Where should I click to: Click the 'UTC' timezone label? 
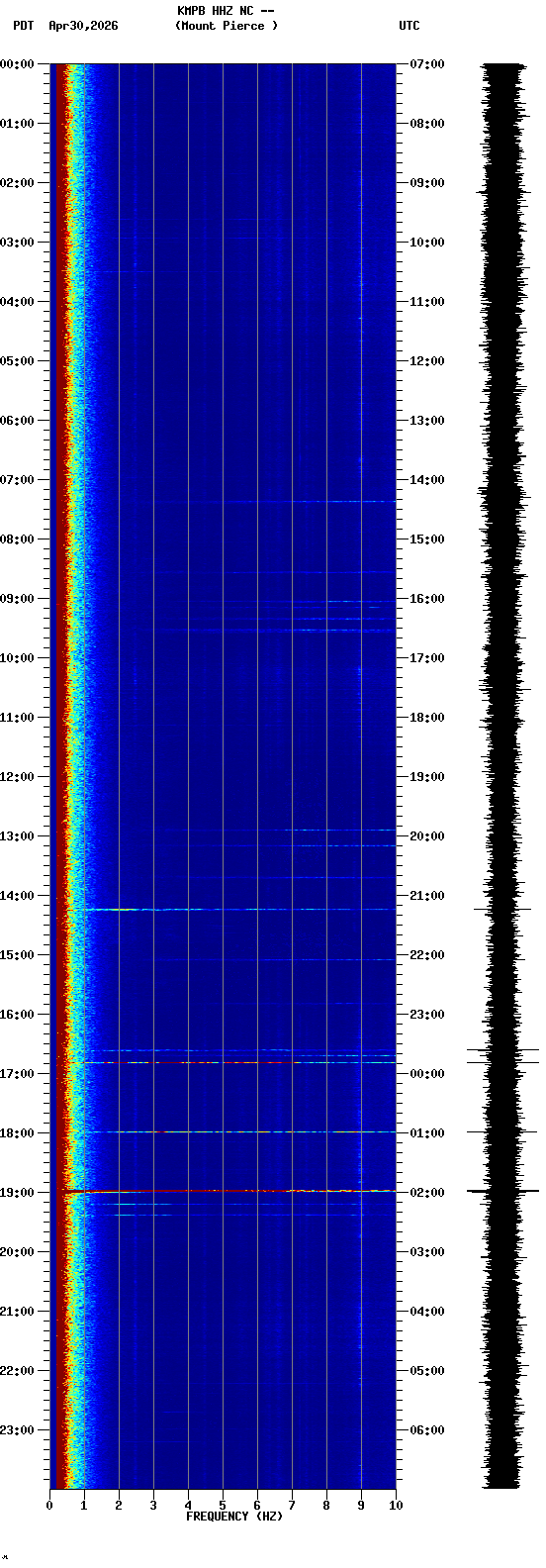[409, 26]
